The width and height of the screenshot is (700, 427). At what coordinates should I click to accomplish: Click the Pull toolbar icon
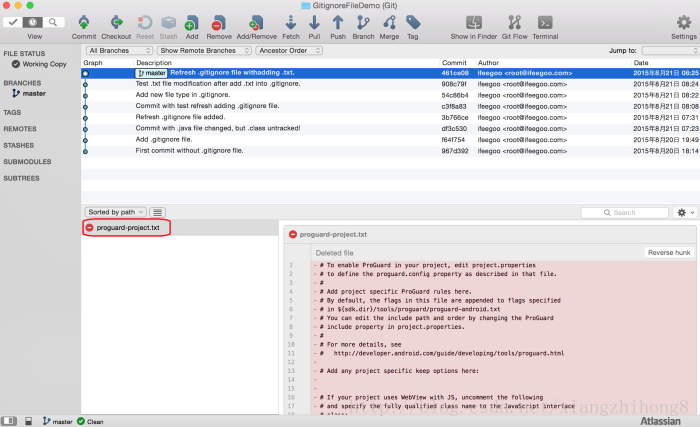tap(314, 22)
